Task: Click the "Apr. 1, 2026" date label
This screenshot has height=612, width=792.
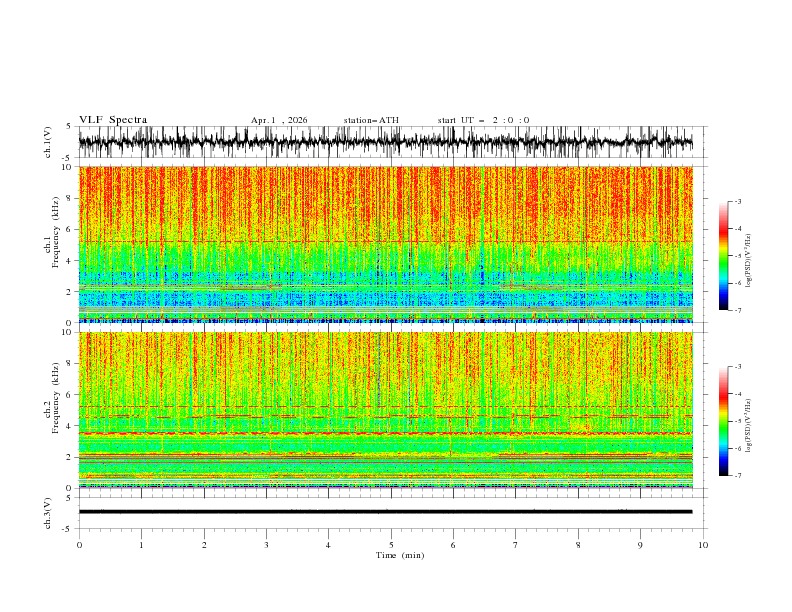Action: coord(279,120)
